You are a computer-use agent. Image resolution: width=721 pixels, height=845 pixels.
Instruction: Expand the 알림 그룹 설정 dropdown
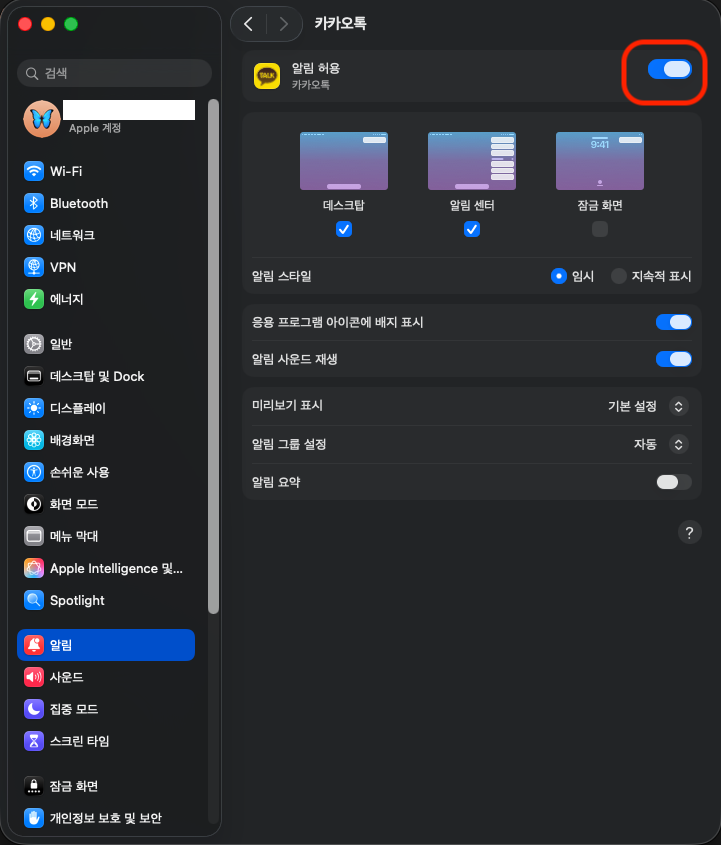678,444
